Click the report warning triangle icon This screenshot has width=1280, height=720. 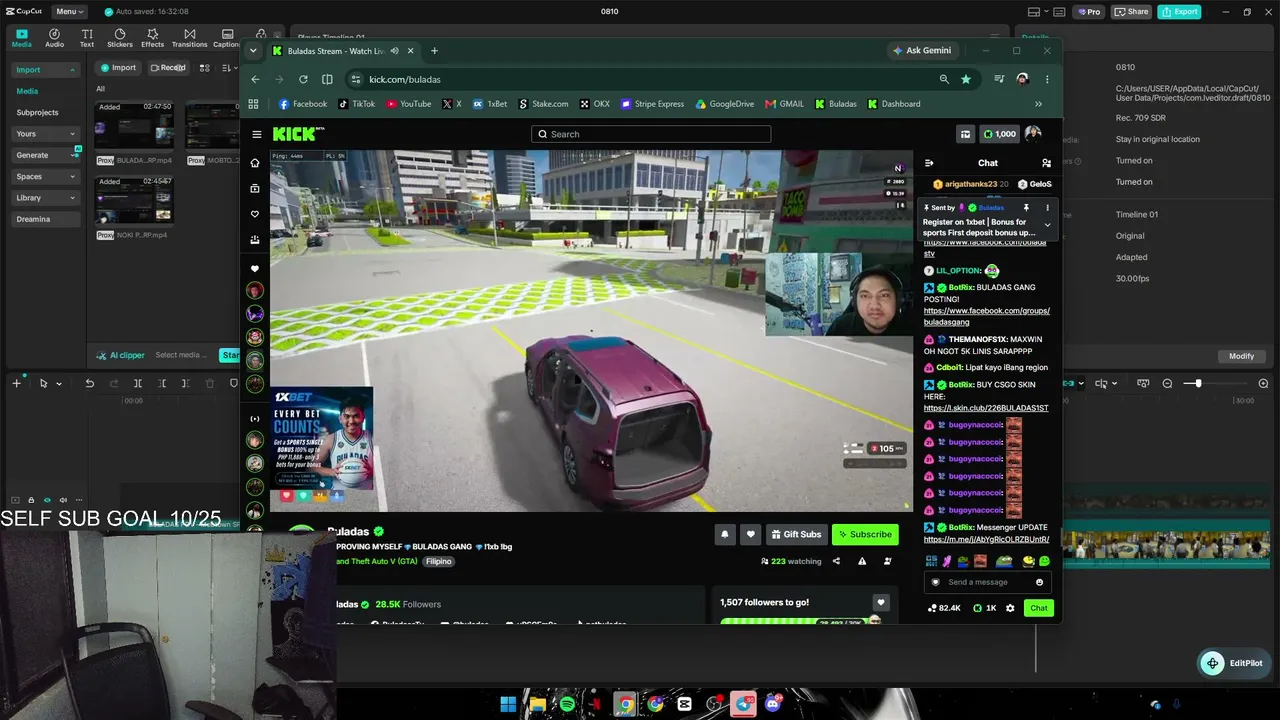pyautogui.click(x=862, y=561)
